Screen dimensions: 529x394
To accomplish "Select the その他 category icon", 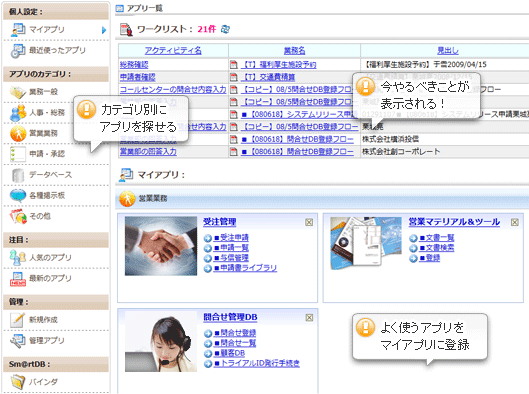I will click(x=18, y=217).
